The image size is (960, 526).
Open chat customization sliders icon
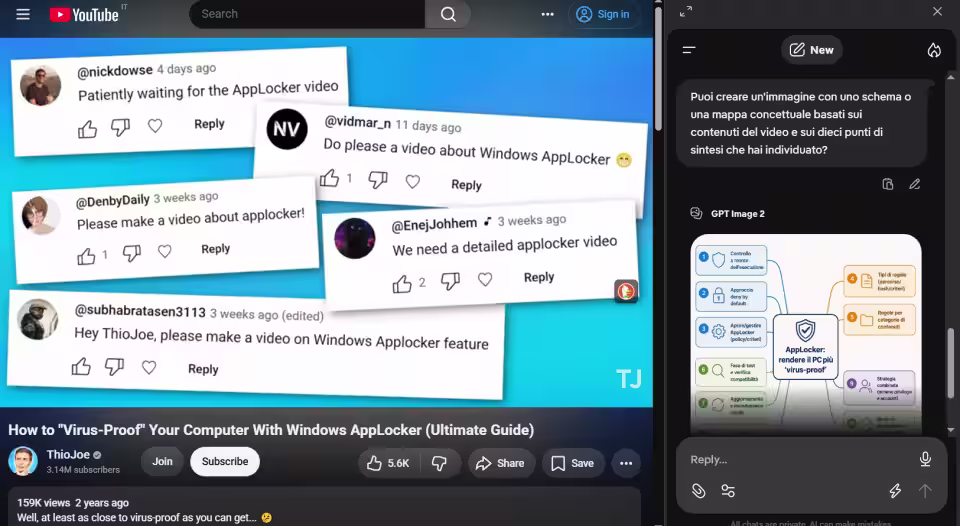coord(728,490)
